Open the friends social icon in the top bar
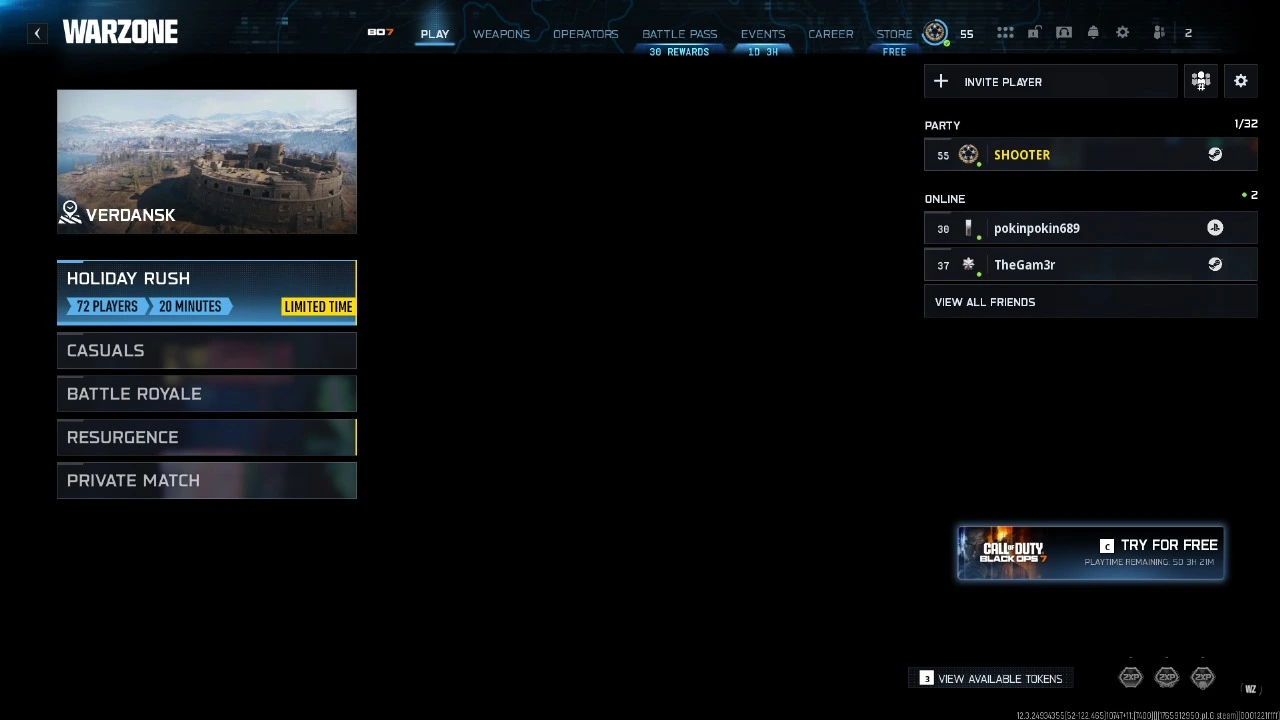The height and width of the screenshot is (720, 1280). tap(1159, 33)
